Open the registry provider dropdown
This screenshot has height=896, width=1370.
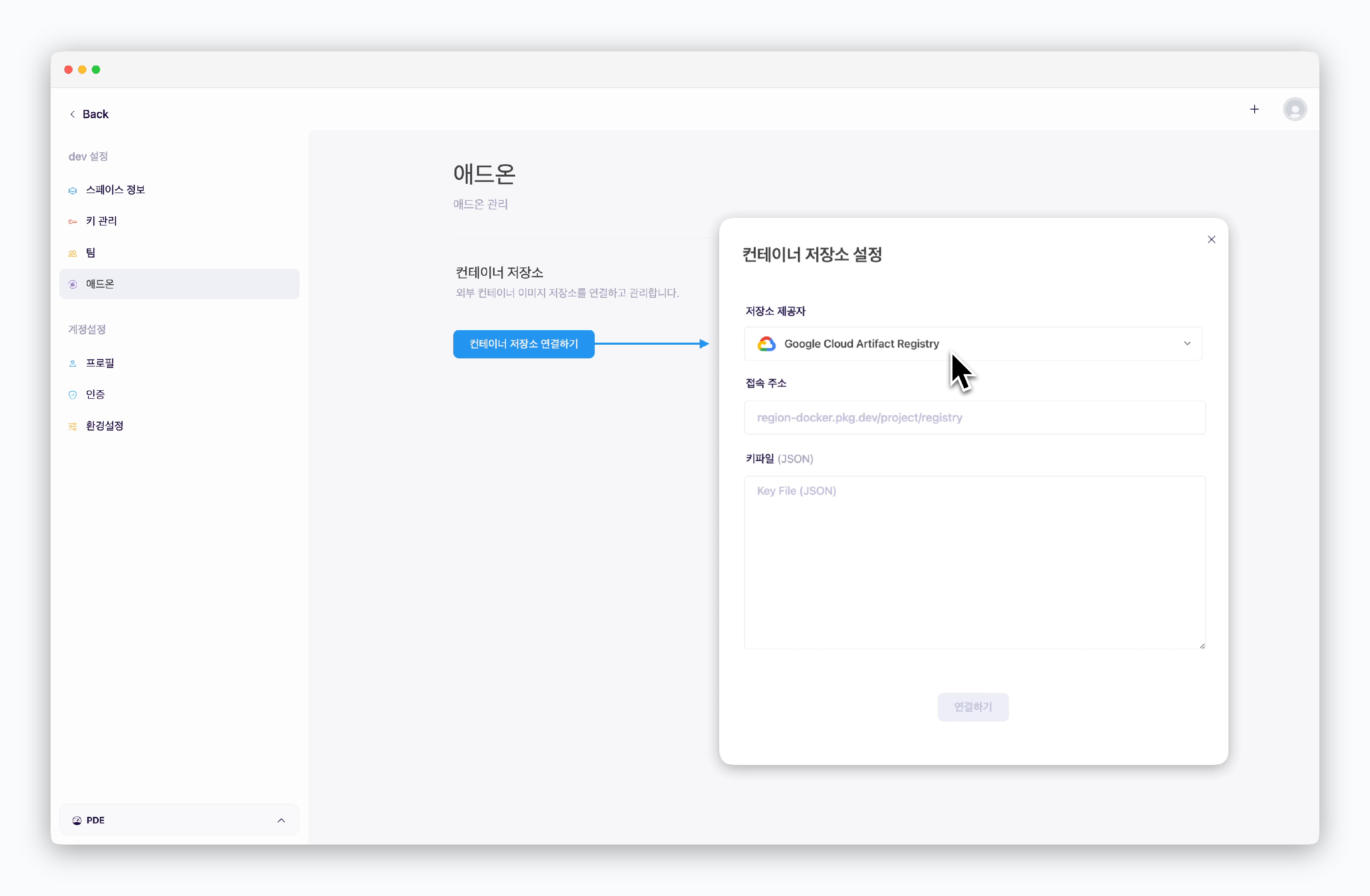pyautogui.click(x=973, y=343)
